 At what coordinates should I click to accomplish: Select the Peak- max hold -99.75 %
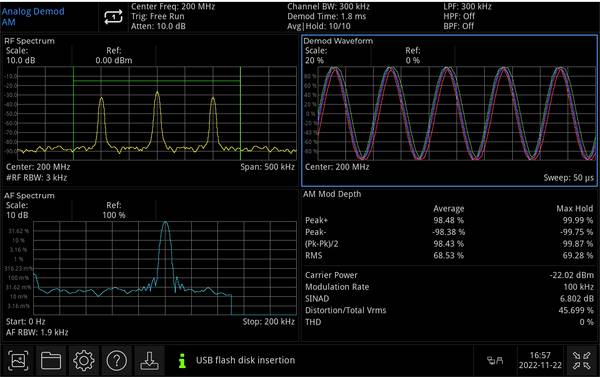click(577, 232)
